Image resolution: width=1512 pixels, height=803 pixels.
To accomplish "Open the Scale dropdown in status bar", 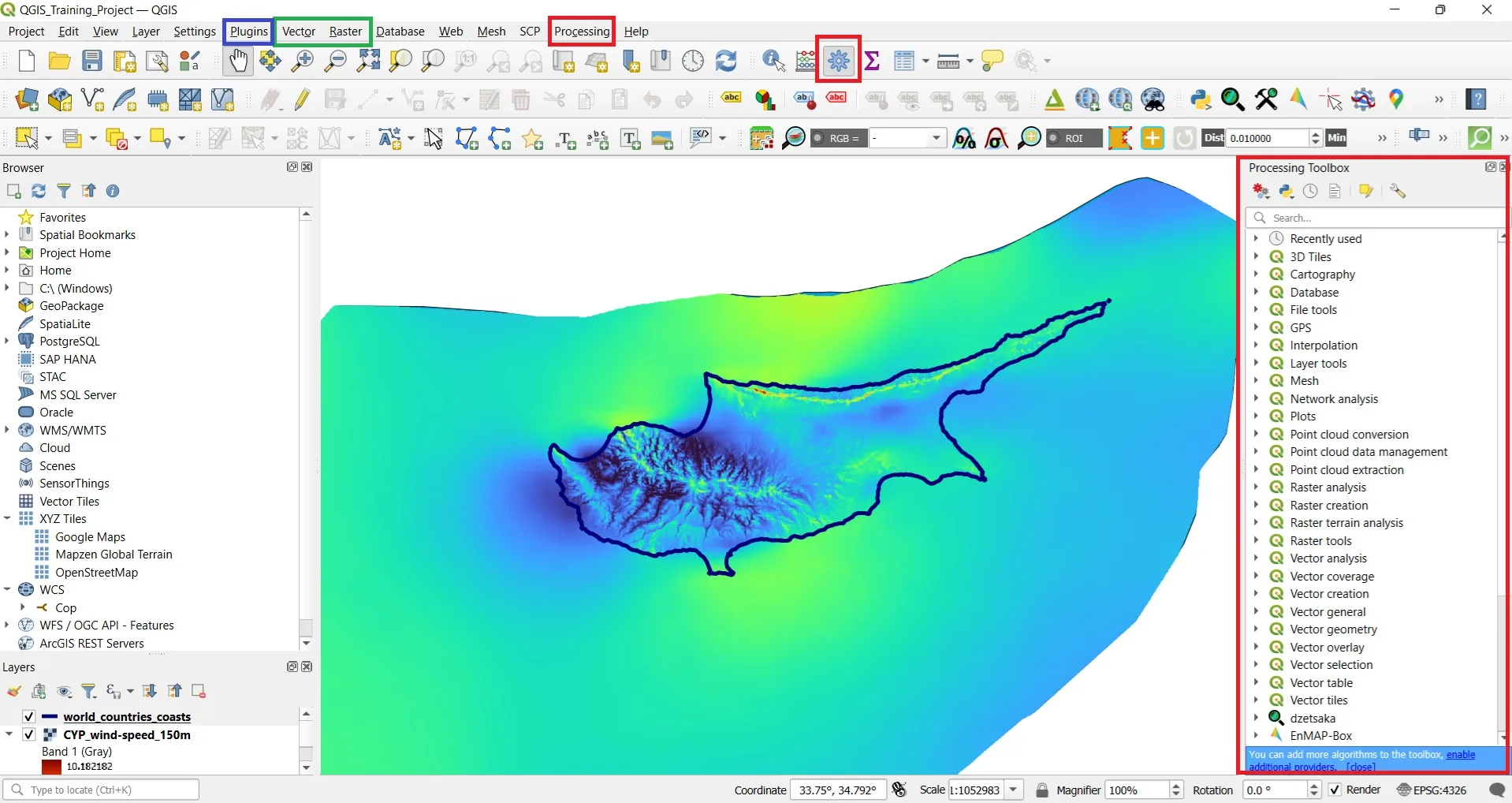I will pos(1014,790).
